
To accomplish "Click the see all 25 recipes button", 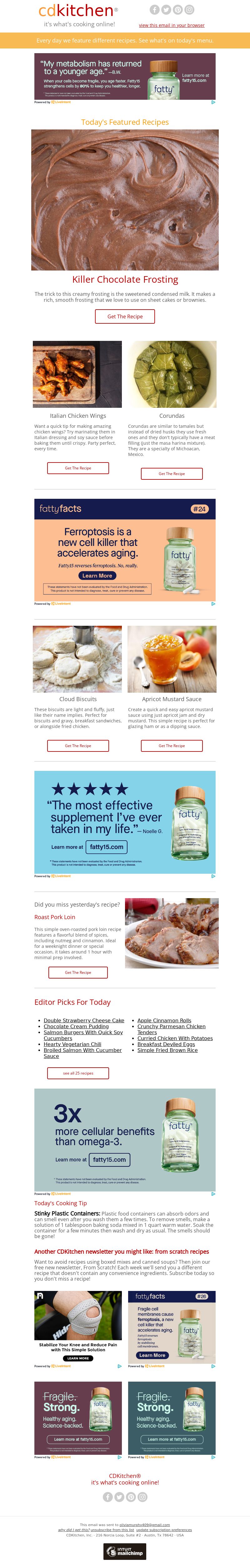I will (78, 1073).
